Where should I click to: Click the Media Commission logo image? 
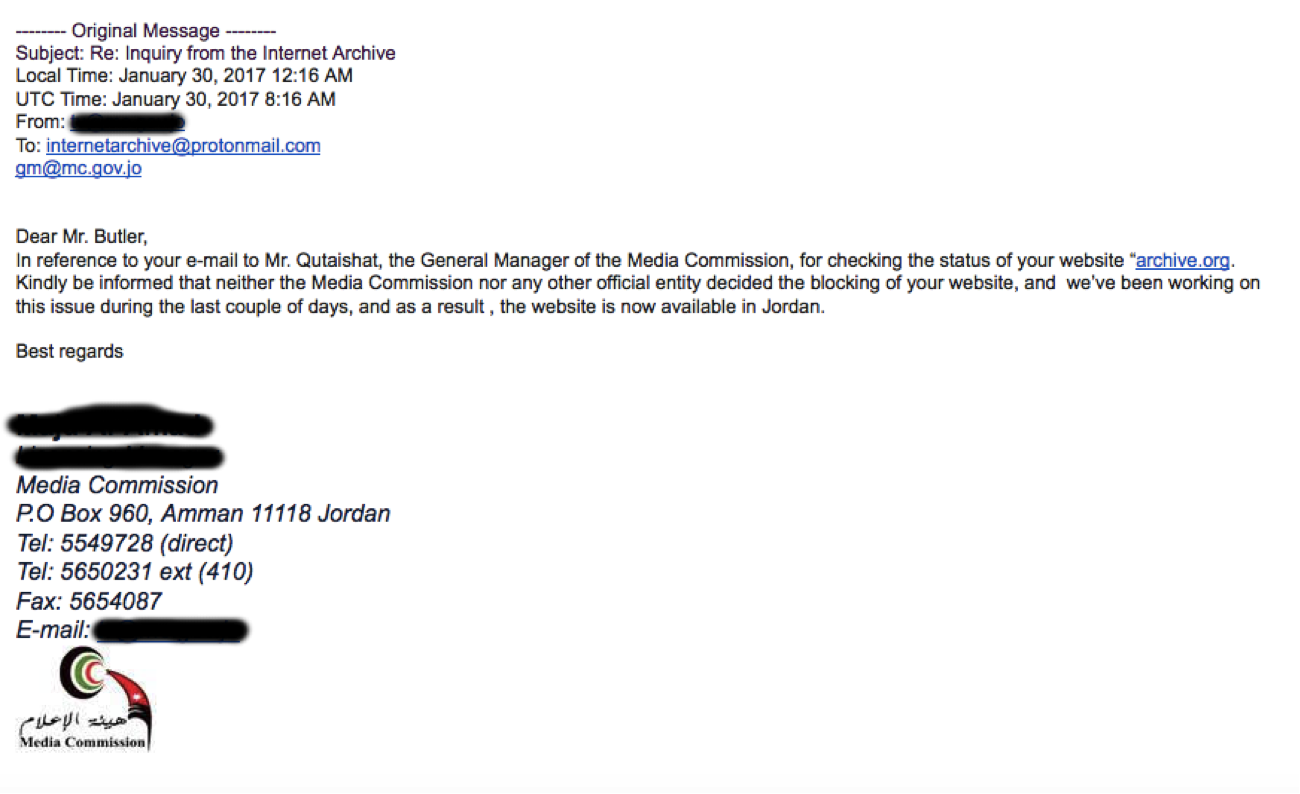(x=84, y=700)
